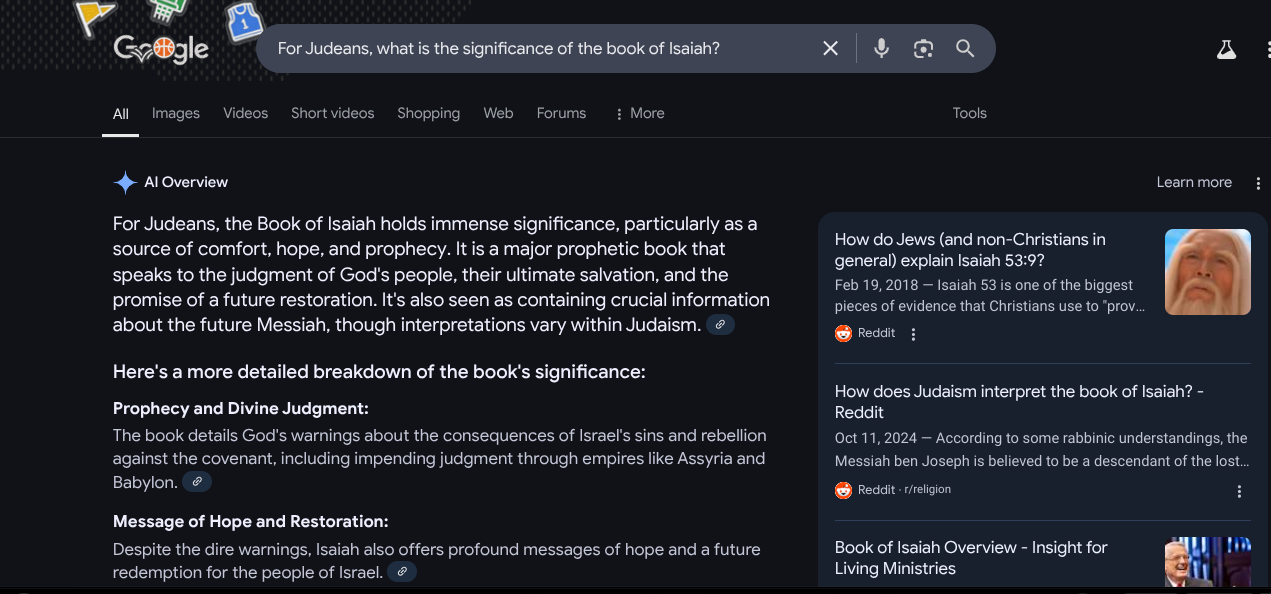Click Reddit icon under Judaism interpret result
The height and width of the screenshot is (594, 1271).
pos(843,490)
